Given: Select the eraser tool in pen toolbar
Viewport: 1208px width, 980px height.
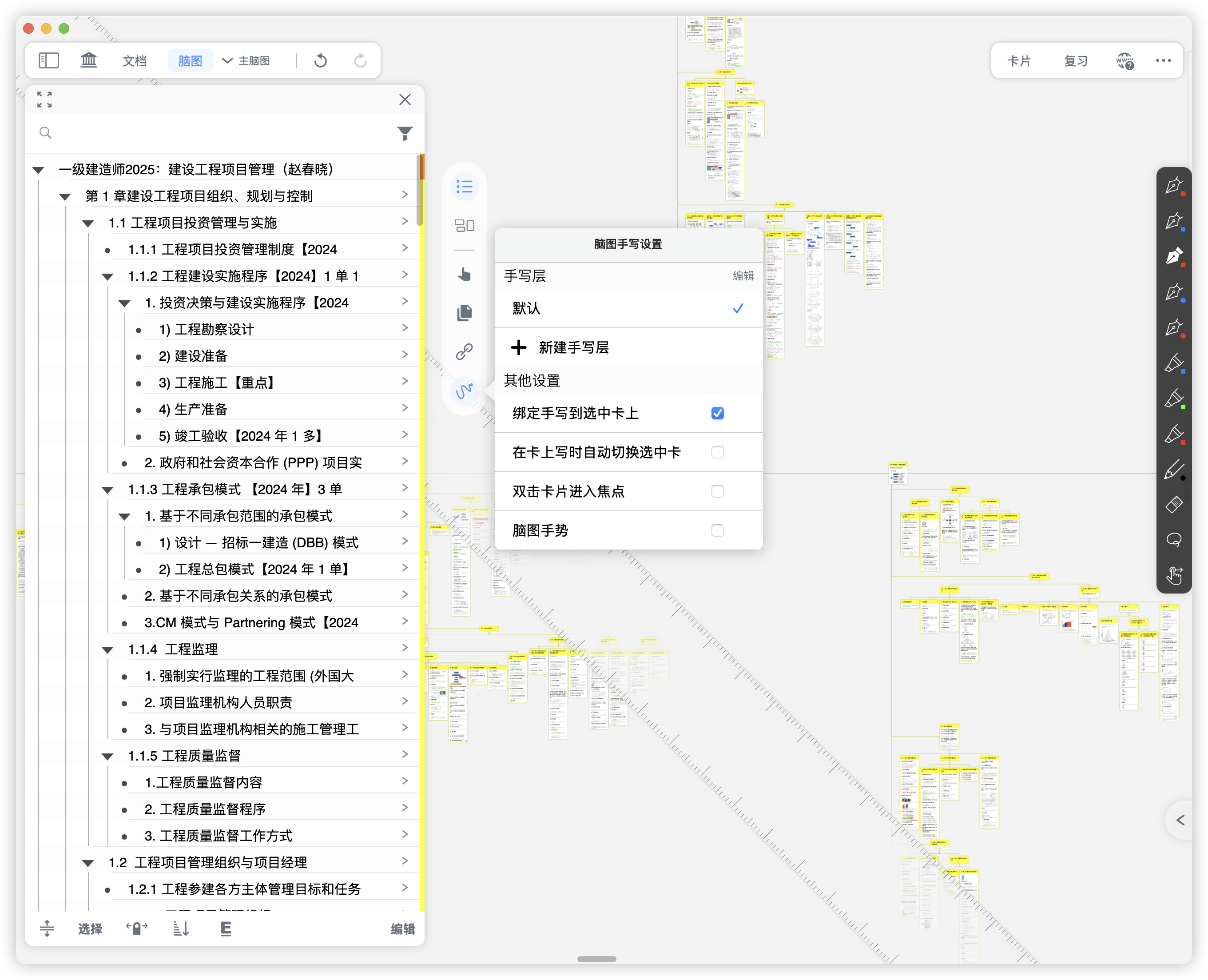Looking at the screenshot, I should [x=1174, y=504].
